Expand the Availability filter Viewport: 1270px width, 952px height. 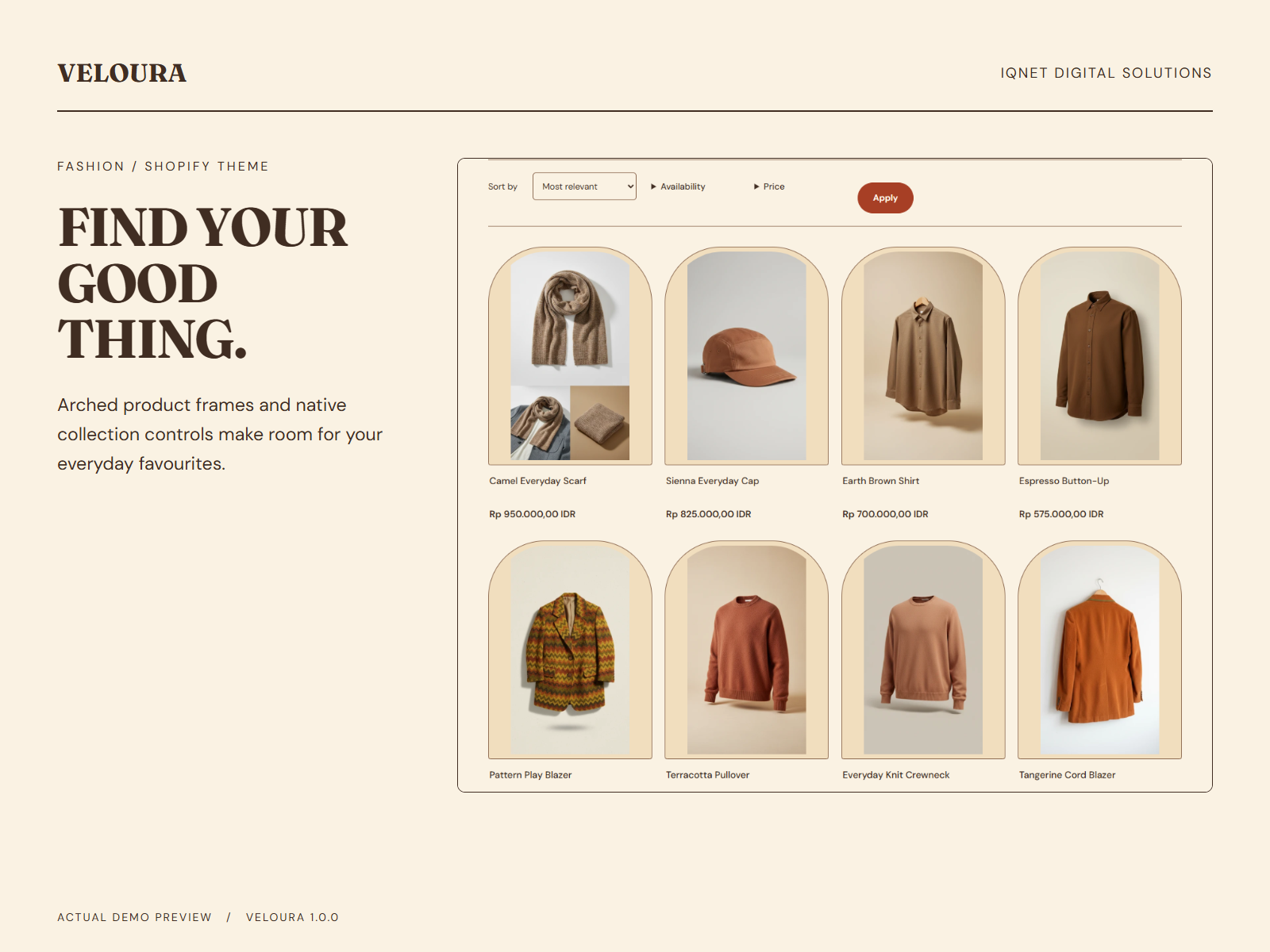[x=678, y=186]
